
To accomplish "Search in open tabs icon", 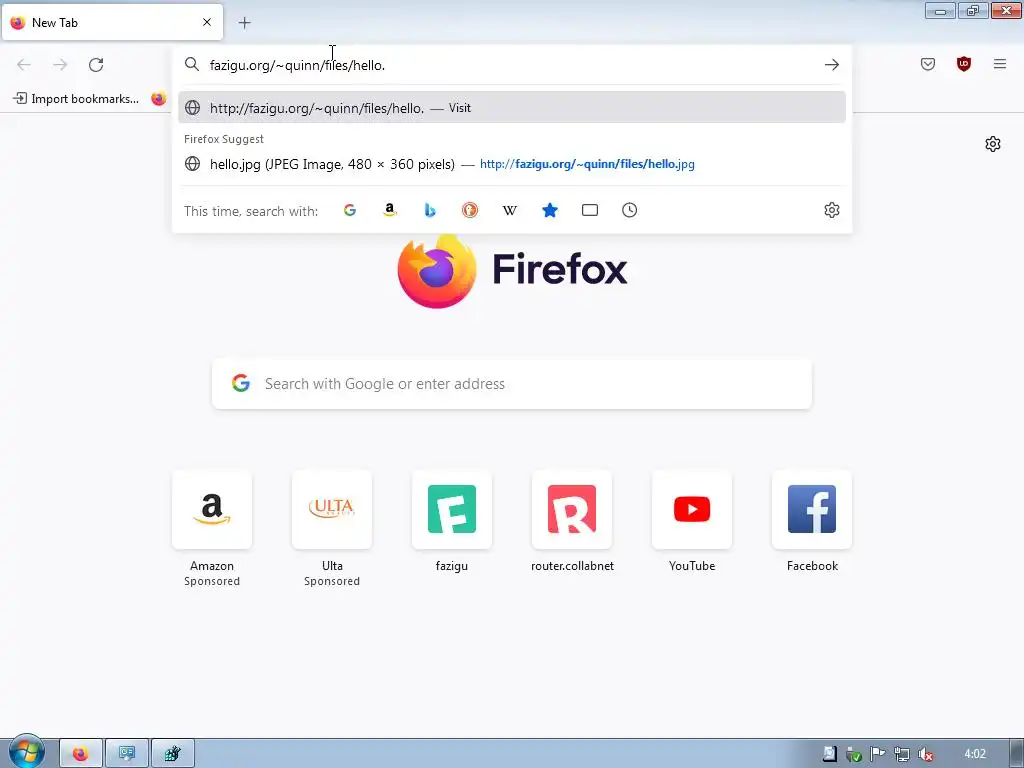I will tap(590, 210).
